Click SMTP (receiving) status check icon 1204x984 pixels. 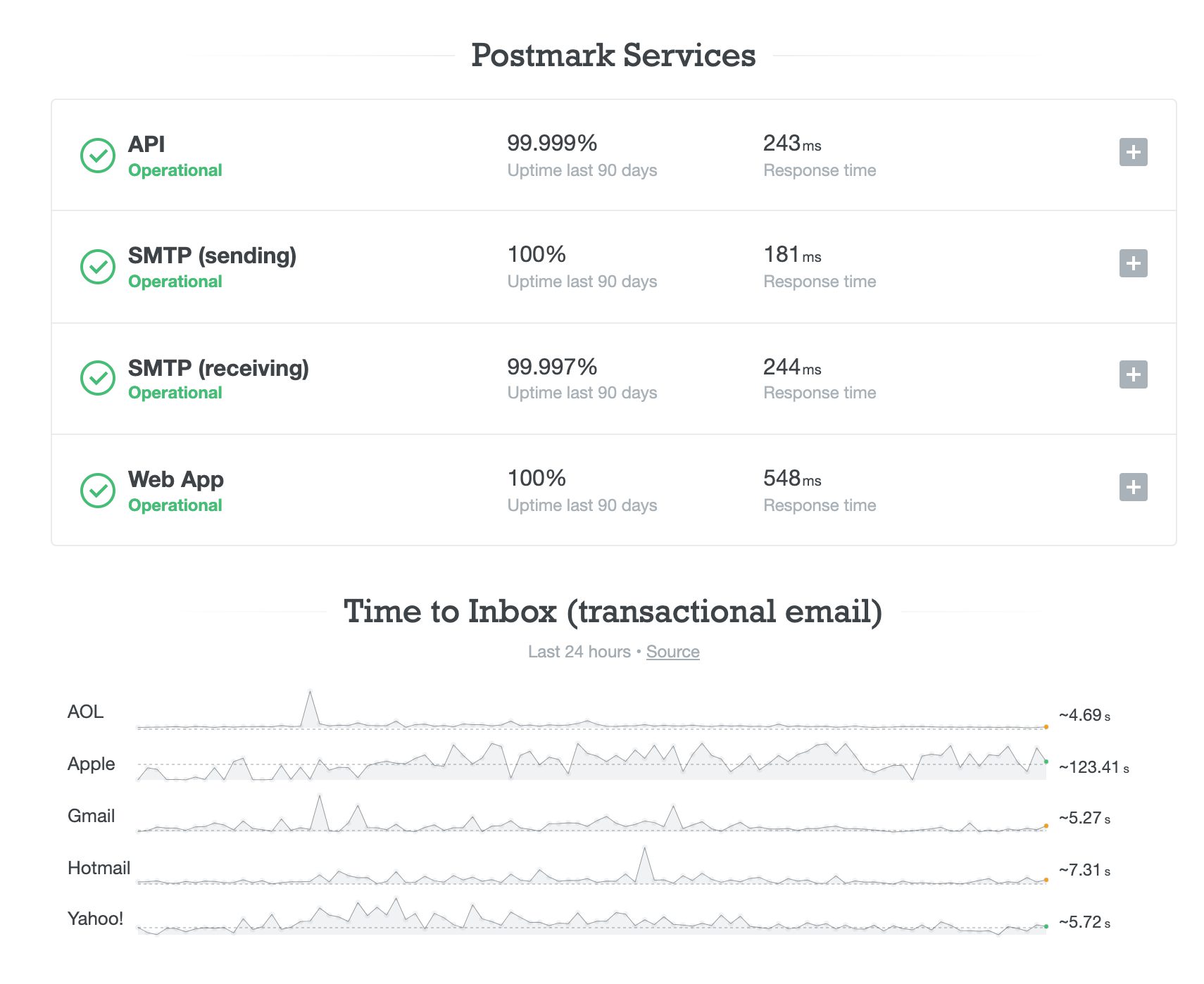pyautogui.click(x=98, y=378)
